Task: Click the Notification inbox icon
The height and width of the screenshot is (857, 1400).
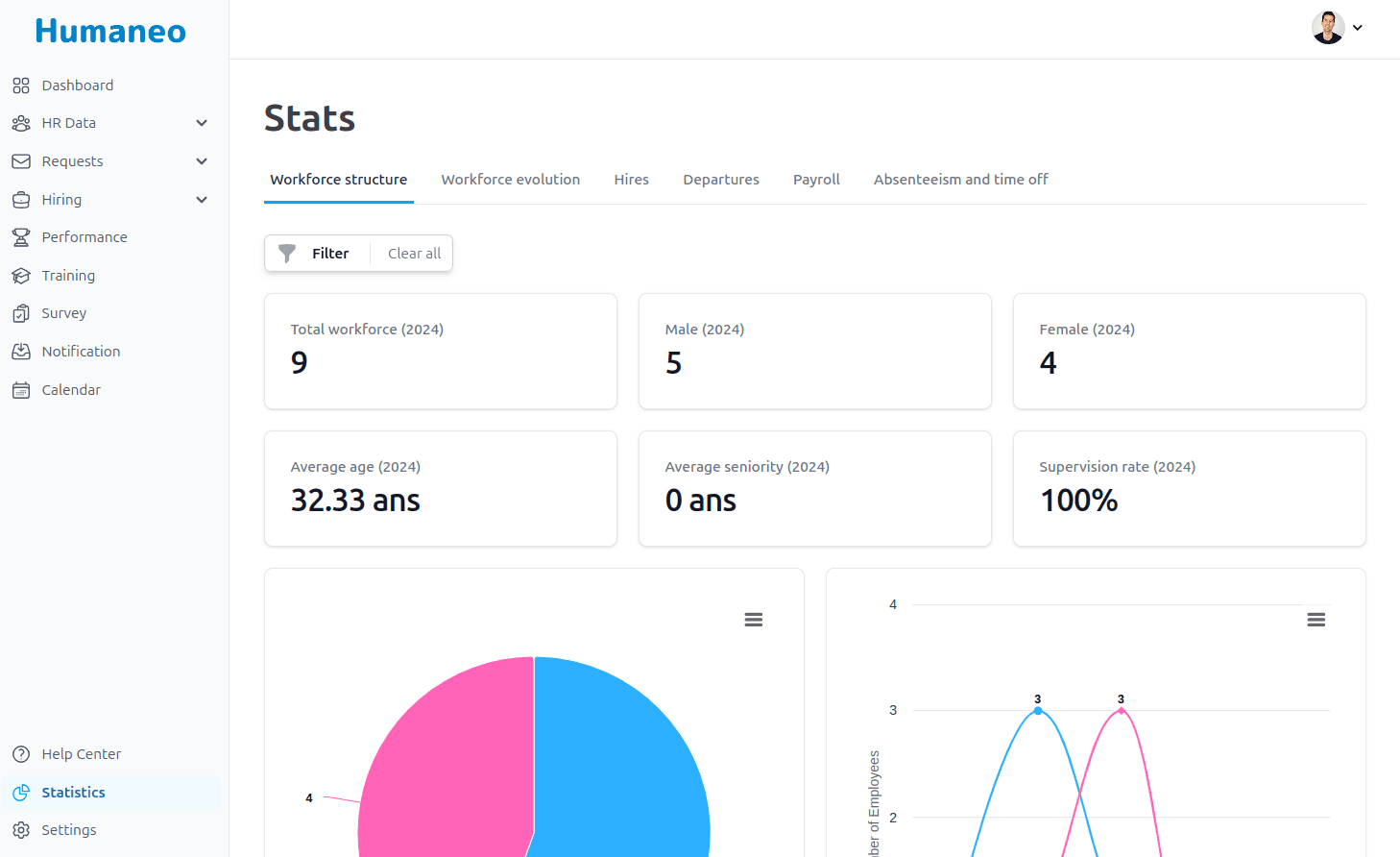Action: point(21,352)
